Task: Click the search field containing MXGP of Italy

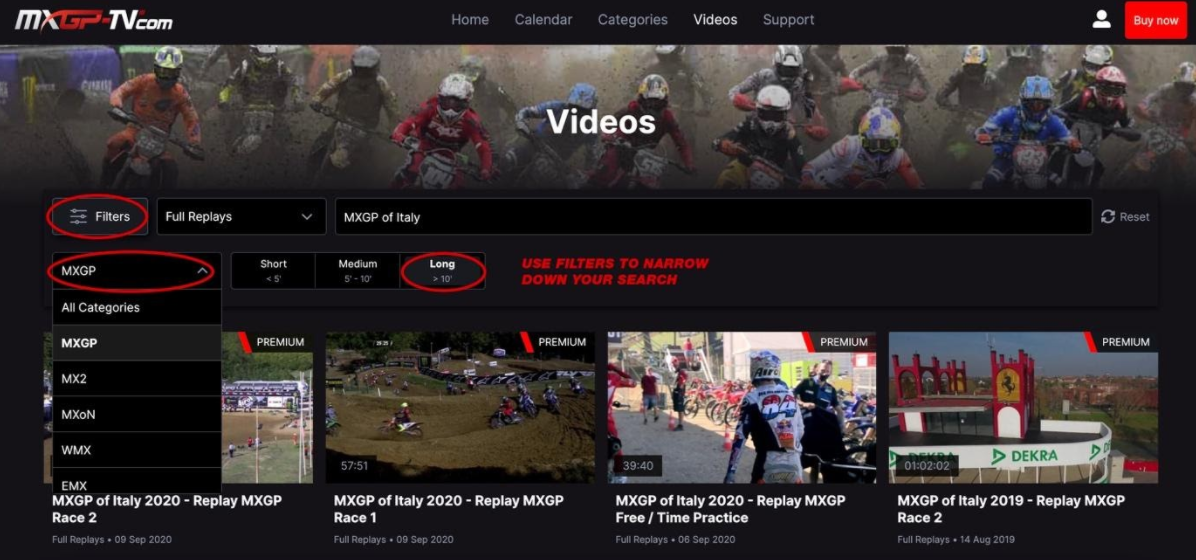Action: [712, 217]
